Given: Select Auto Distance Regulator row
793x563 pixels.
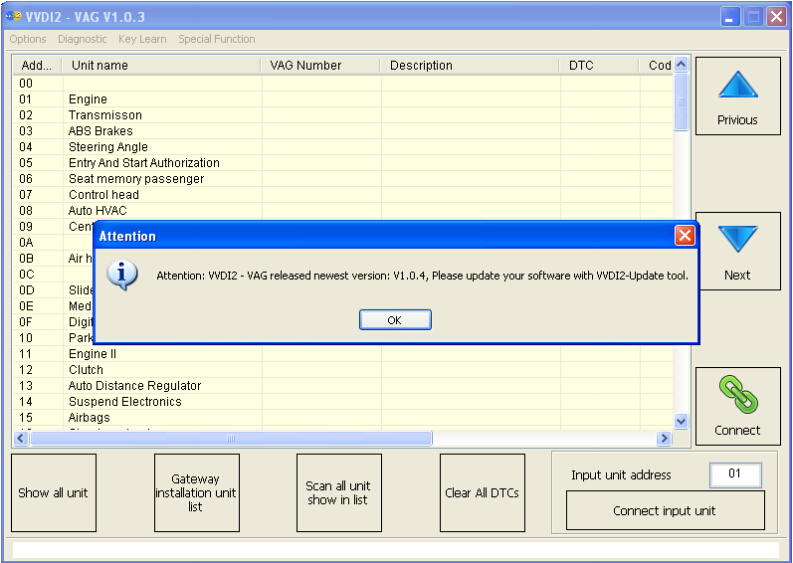Looking at the screenshot, I should point(343,385).
